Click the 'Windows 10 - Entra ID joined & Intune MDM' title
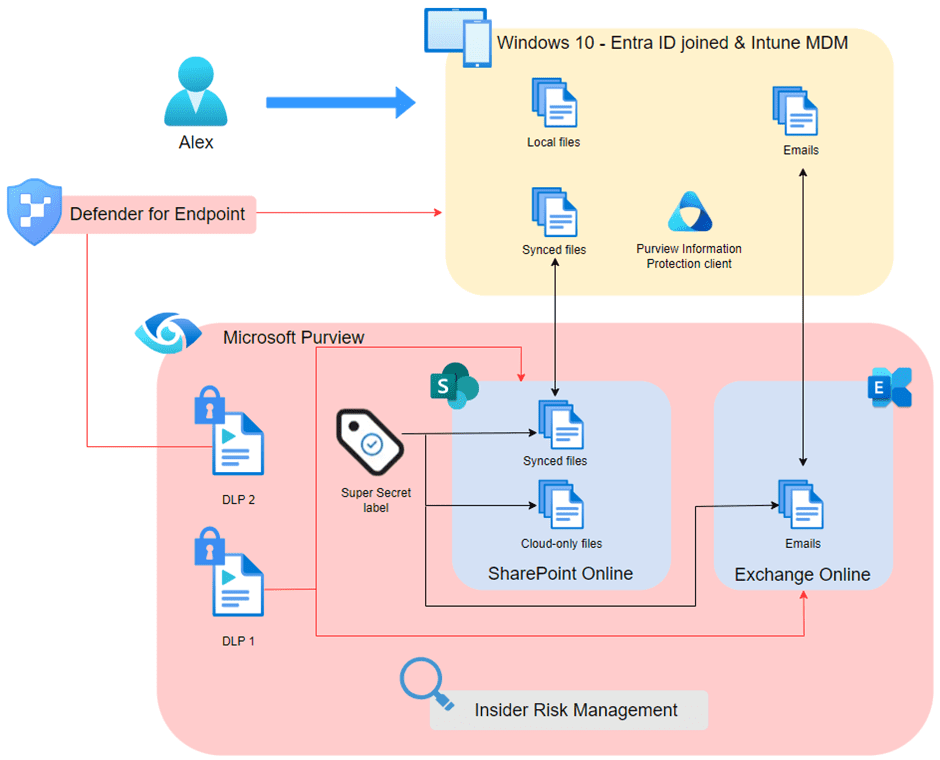940x760 pixels. point(673,43)
